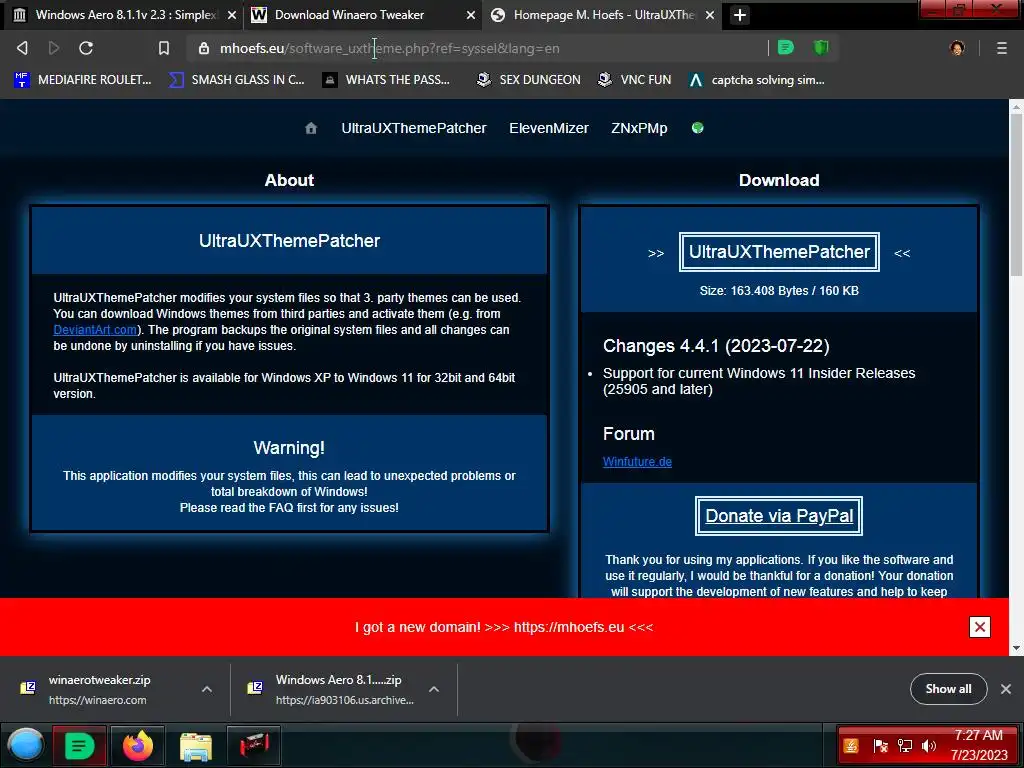This screenshot has width=1024, height=768.
Task: Go to the site home icon
Action: (x=311, y=128)
